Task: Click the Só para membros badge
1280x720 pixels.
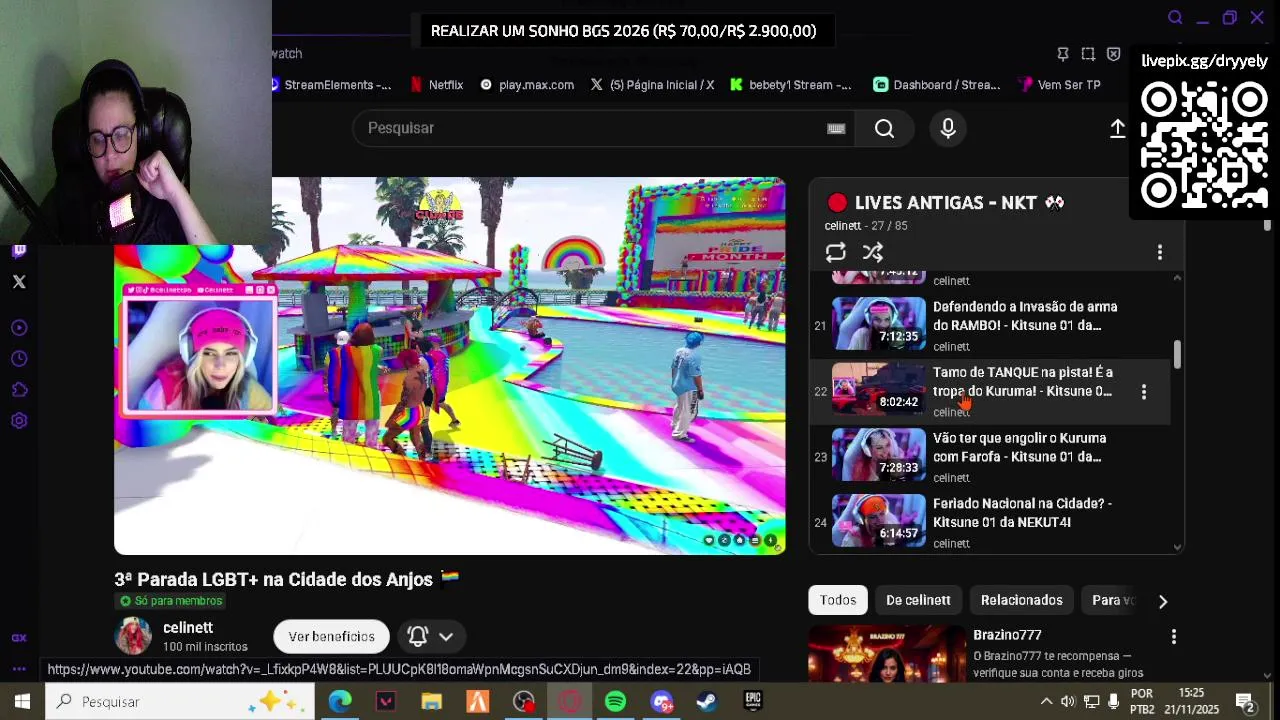Action: tap(171, 601)
